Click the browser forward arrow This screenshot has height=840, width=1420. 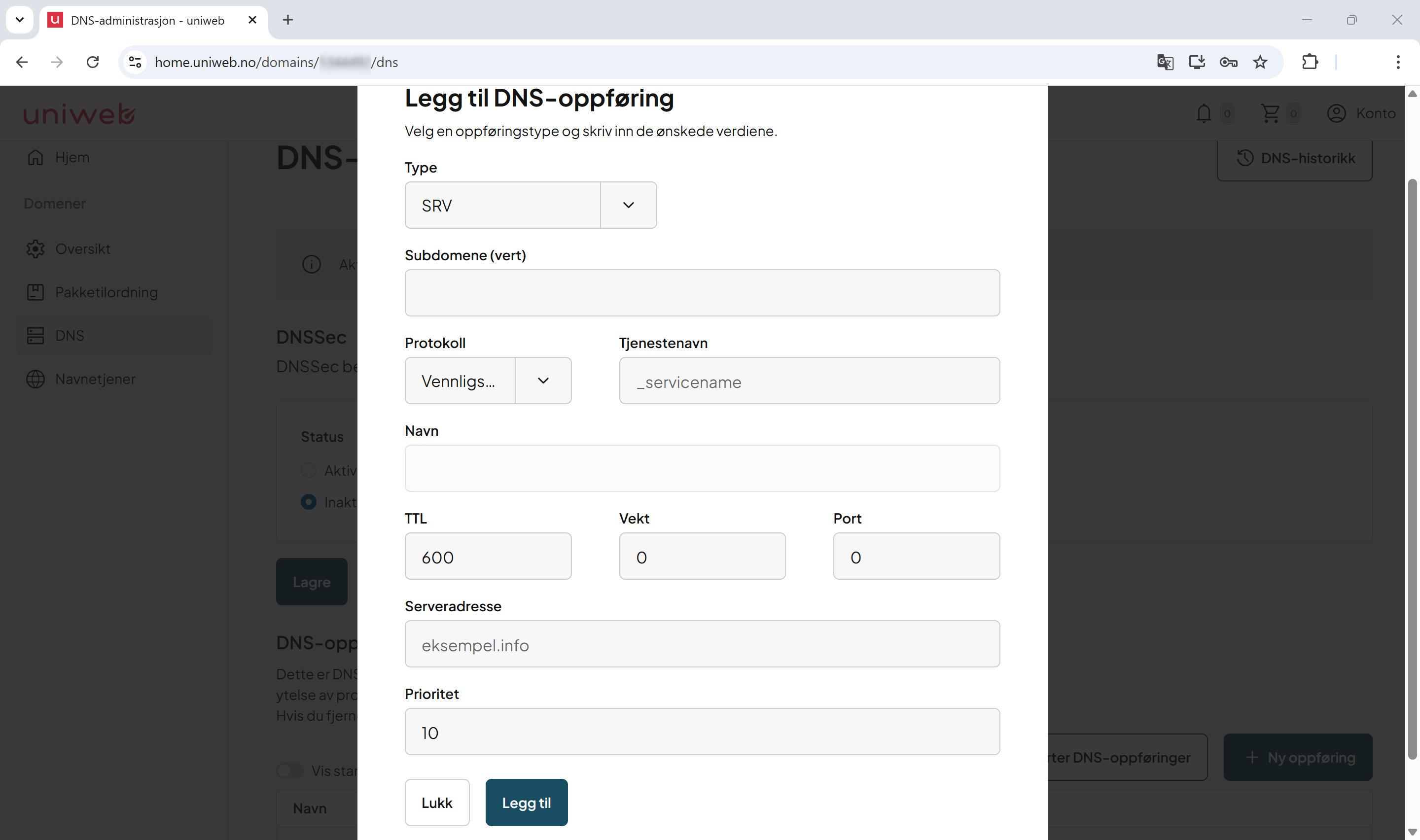point(57,62)
